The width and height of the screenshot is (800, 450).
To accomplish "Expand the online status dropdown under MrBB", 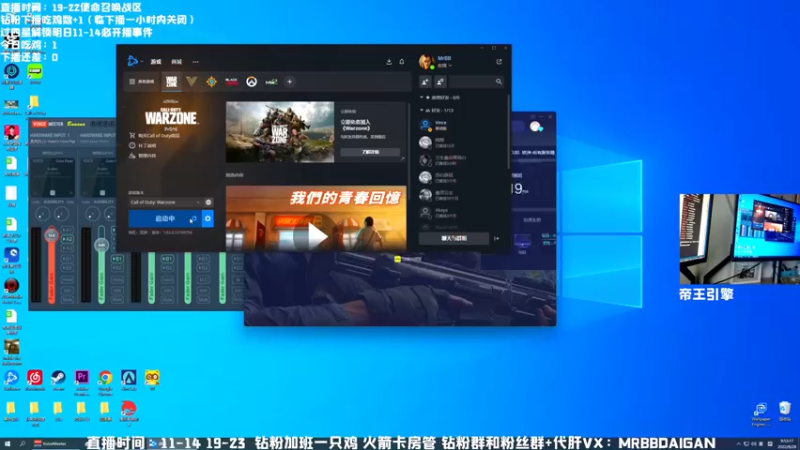I will tap(445, 66).
